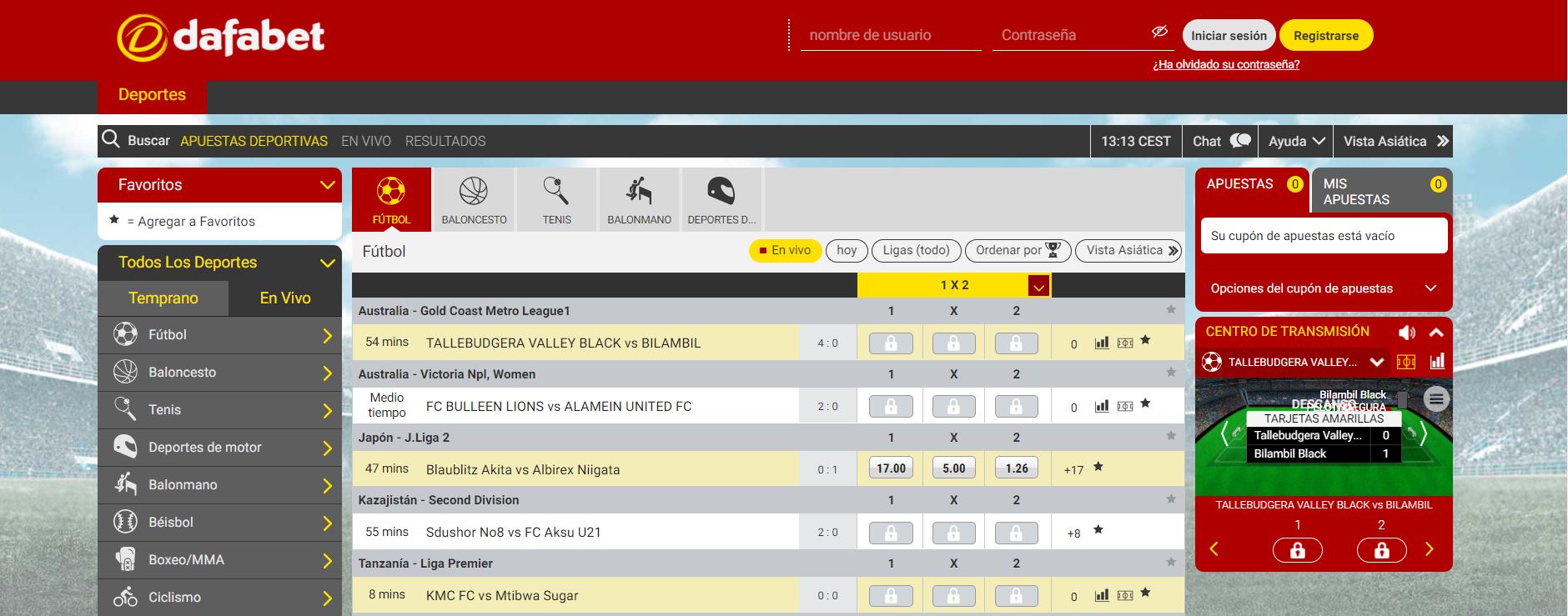The width and height of the screenshot is (1568, 616).
Task: Favorite the Tallebudgera Valley Black match star
Action: coord(1146,340)
